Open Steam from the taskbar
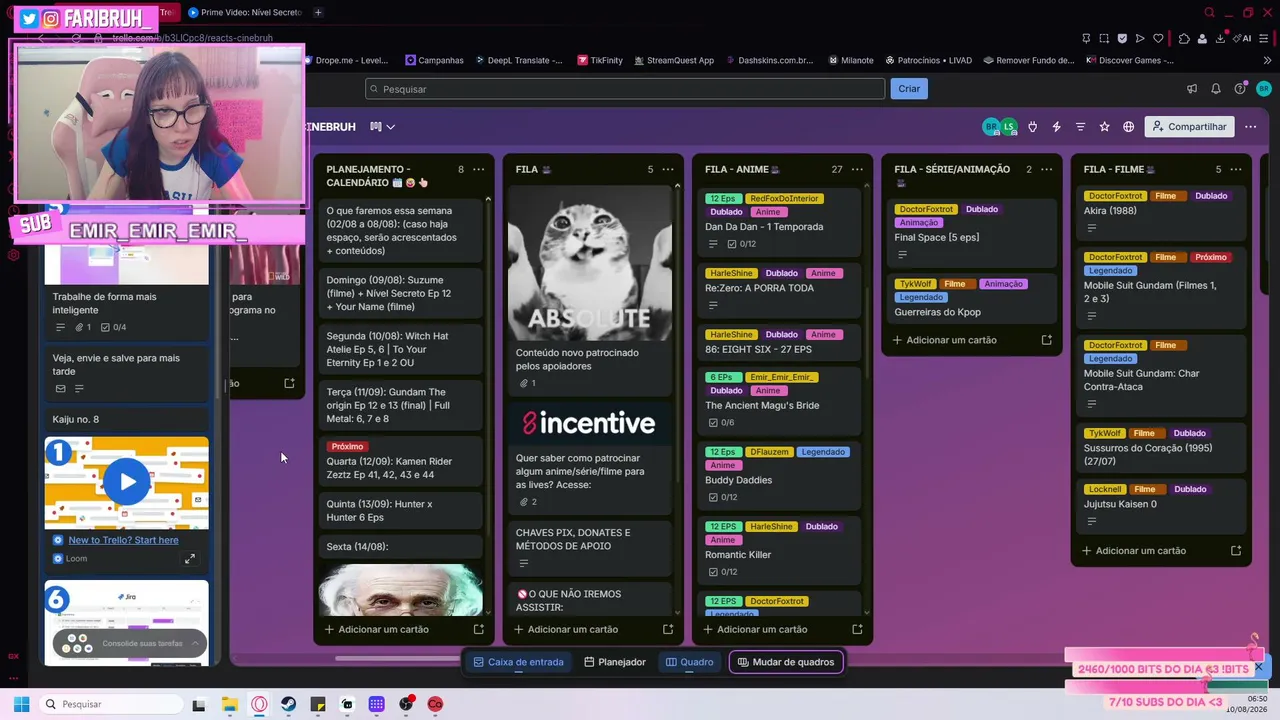Image resolution: width=1280 pixels, height=720 pixels. click(288, 704)
